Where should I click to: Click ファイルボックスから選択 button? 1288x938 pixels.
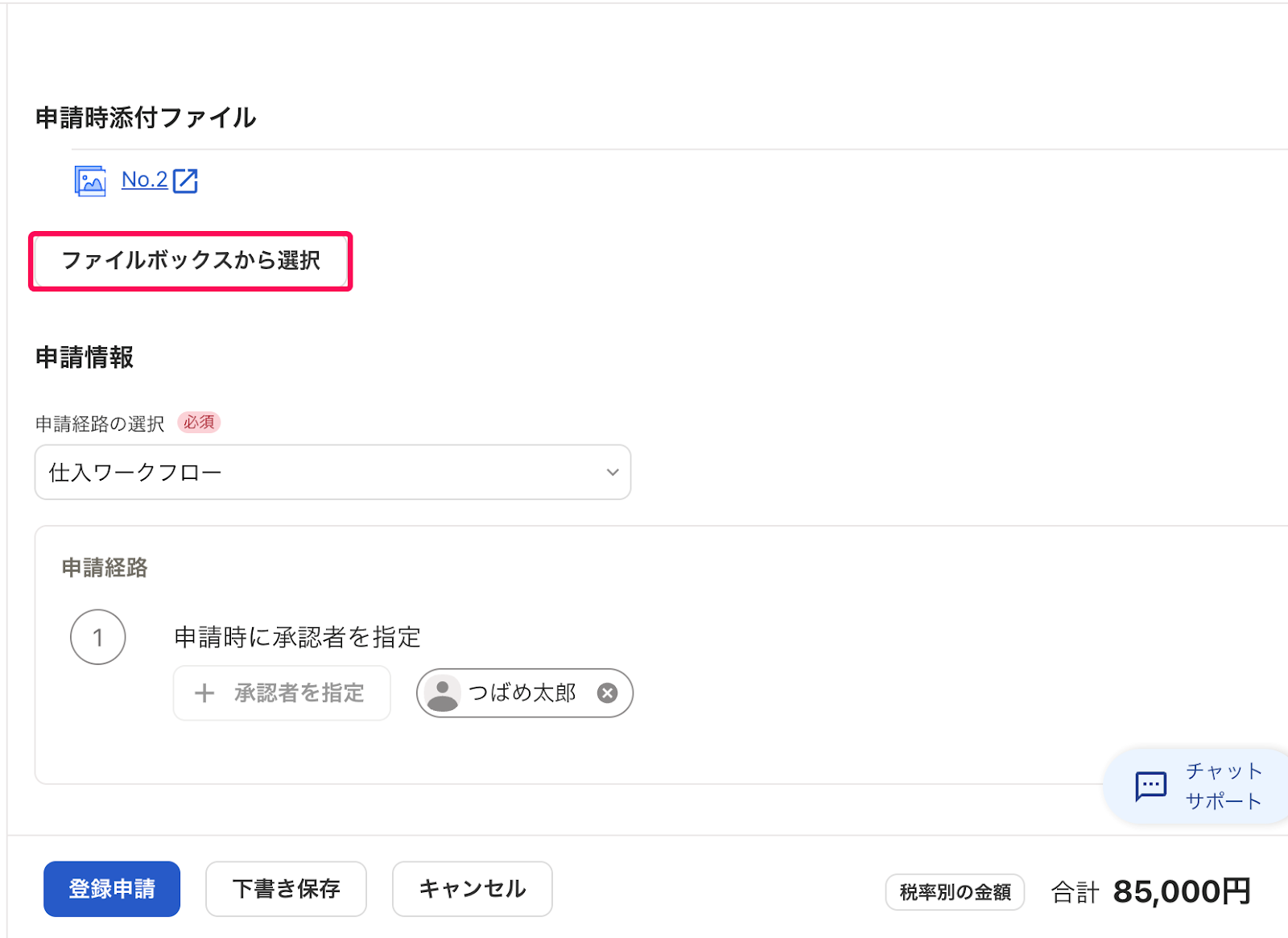click(x=191, y=261)
